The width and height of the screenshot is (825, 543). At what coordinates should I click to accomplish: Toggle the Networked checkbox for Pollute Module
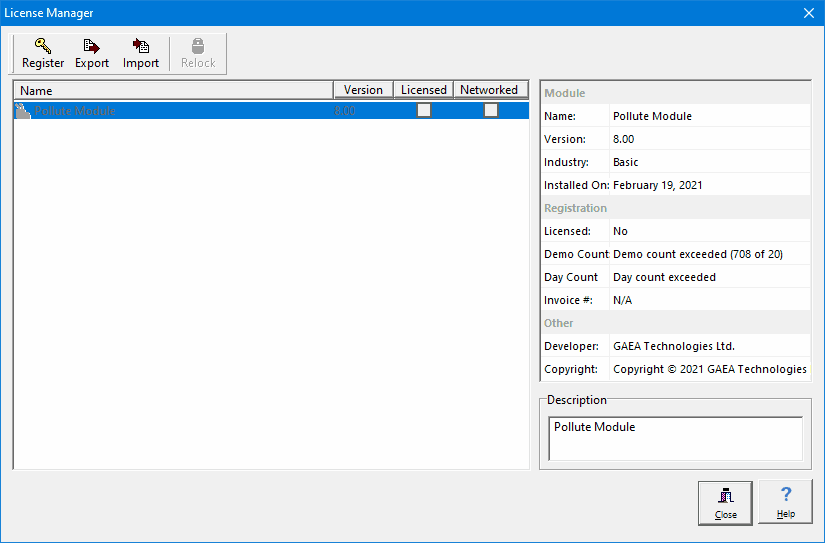pos(491,110)
